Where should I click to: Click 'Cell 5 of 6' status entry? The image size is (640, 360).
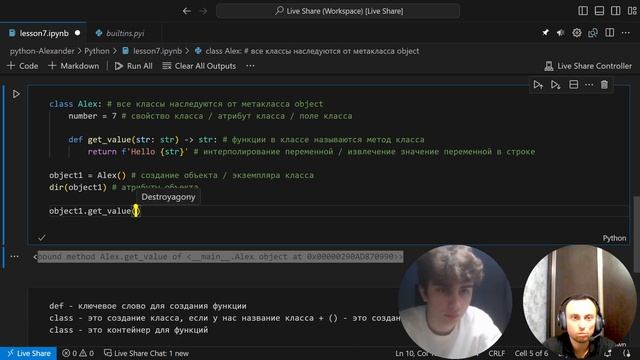click(x=531, y=353)
